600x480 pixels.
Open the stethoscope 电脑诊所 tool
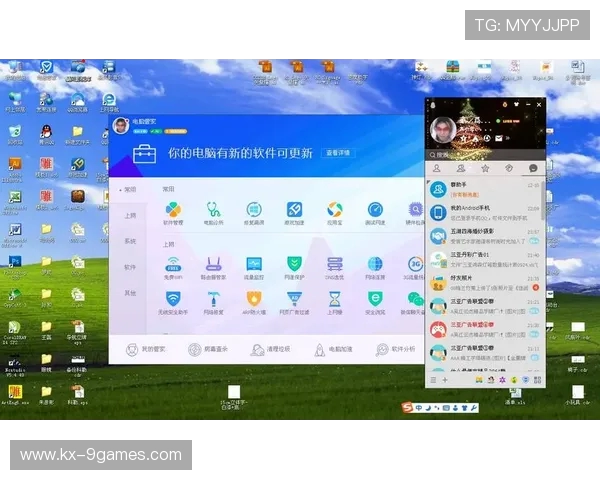[214, 210]
